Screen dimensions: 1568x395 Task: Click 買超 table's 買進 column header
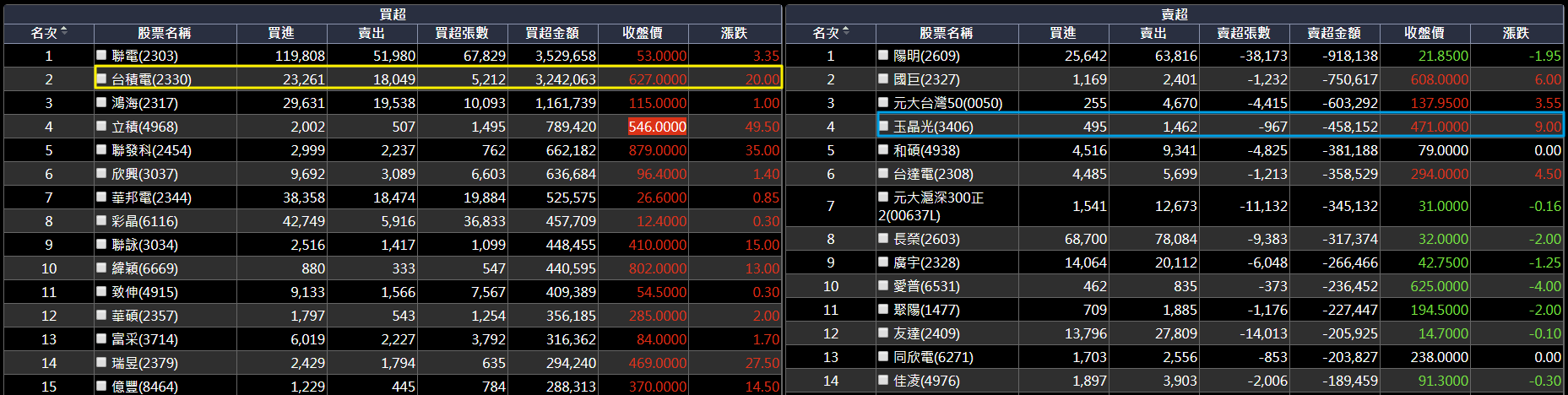point(281,33)
